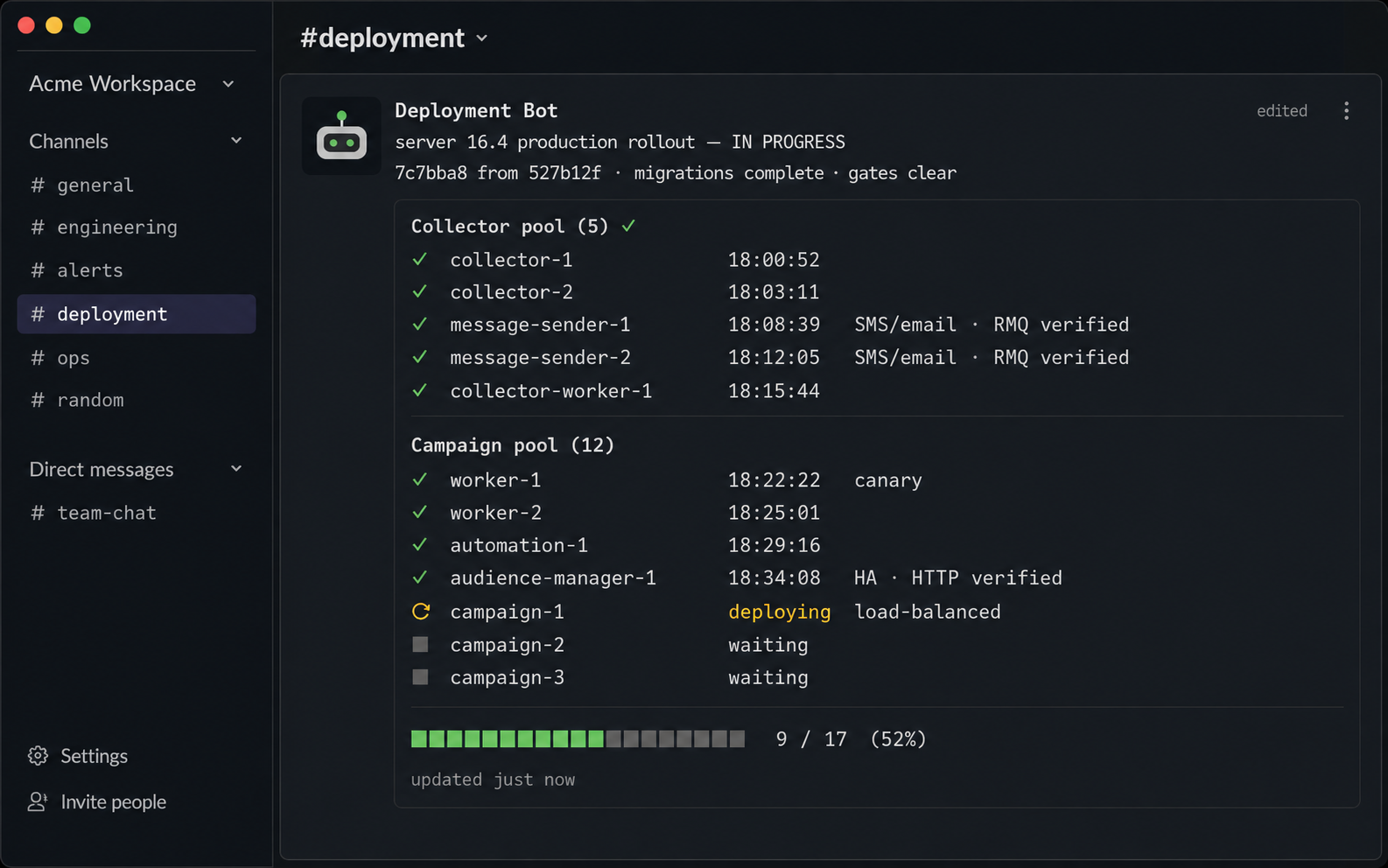Click the Campaign pool (12) heading
This screenshot has width=1388, height=868.
pyautogui.click(x=513, y=445)
